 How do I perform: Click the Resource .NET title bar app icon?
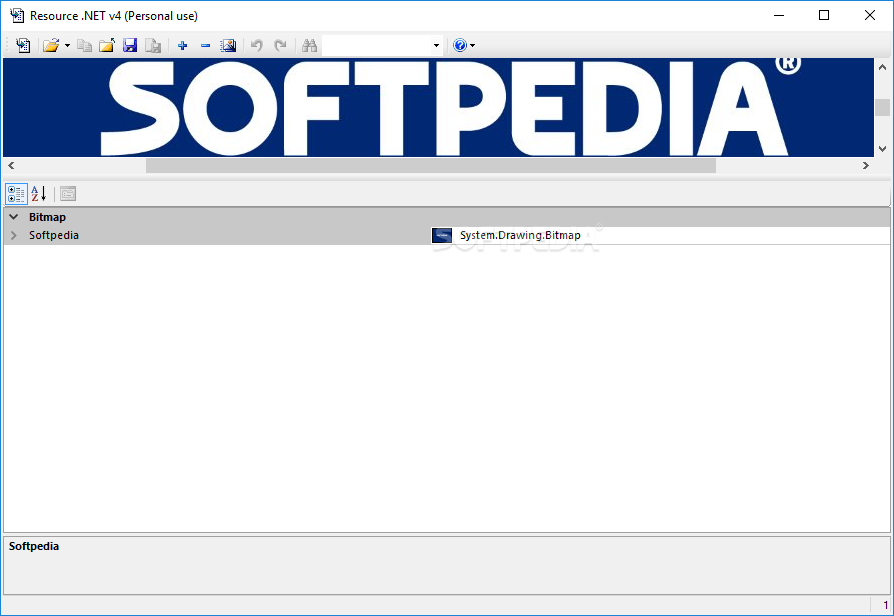tap(17, 15)
